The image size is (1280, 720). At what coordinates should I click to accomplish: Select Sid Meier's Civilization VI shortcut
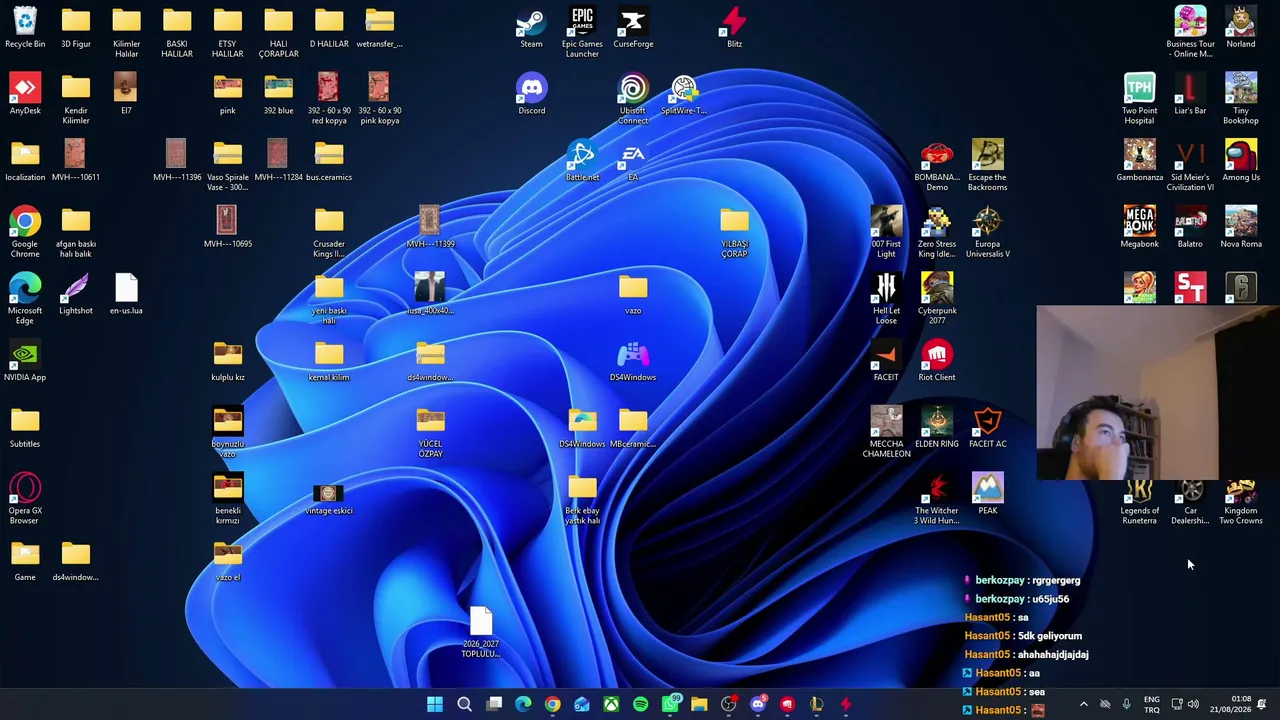(x=1190, y=166)
